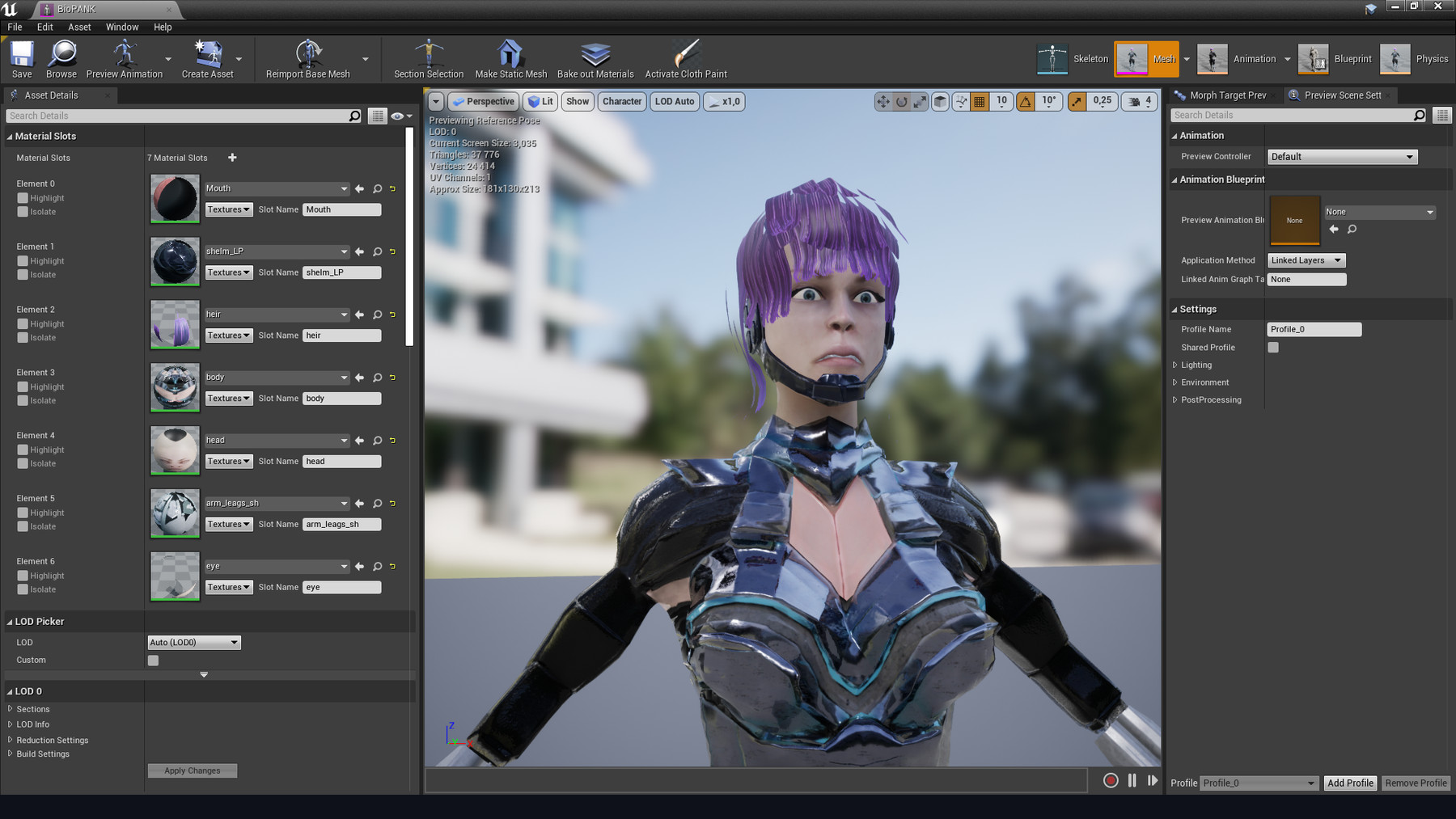Click the Apply Changes button
This screenshot has width=1456, height=819.
click(193, 771)
